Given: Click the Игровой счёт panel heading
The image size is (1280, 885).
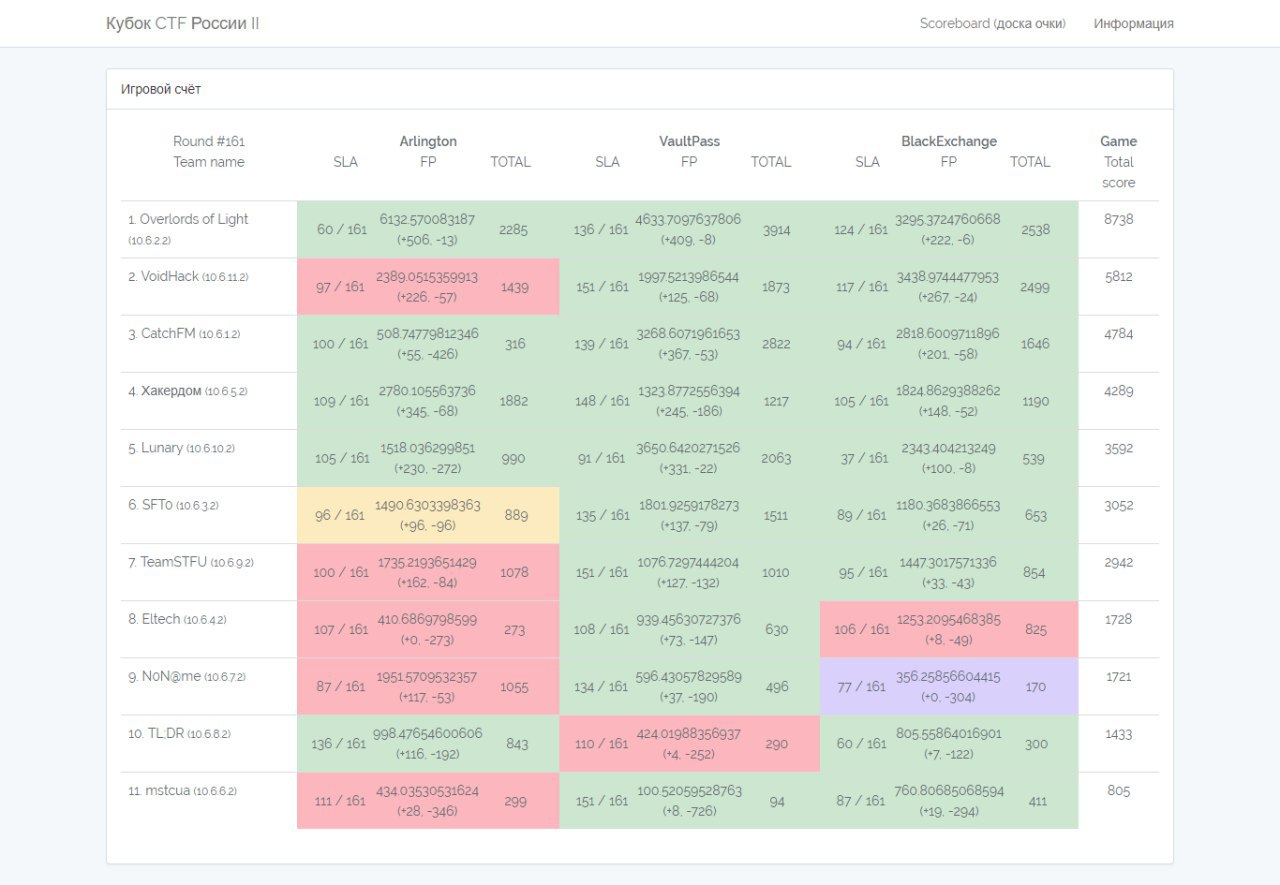Looking at the screenshot, I should (161, 89).
